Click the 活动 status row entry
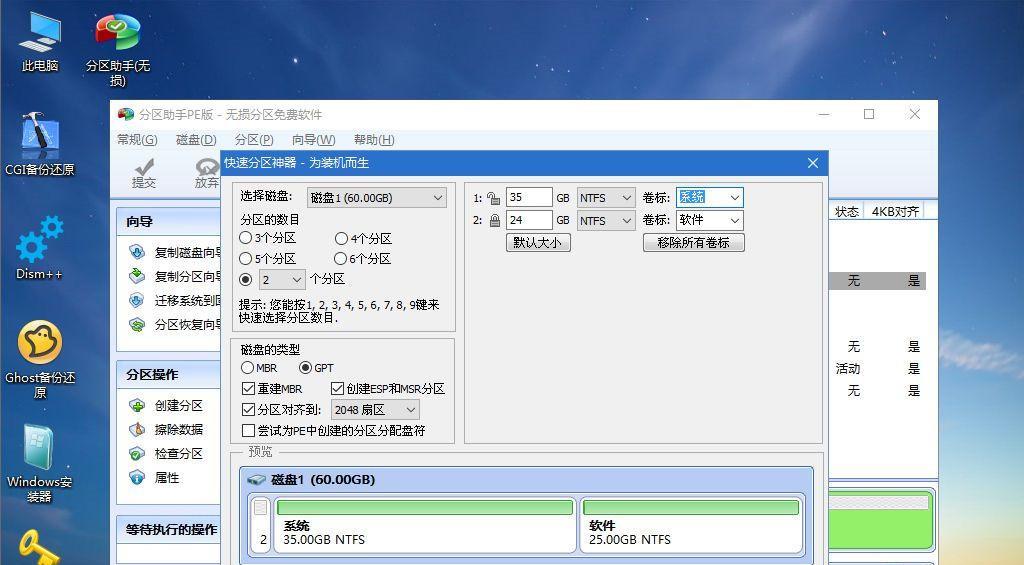1024x565 pixels. 848,369
